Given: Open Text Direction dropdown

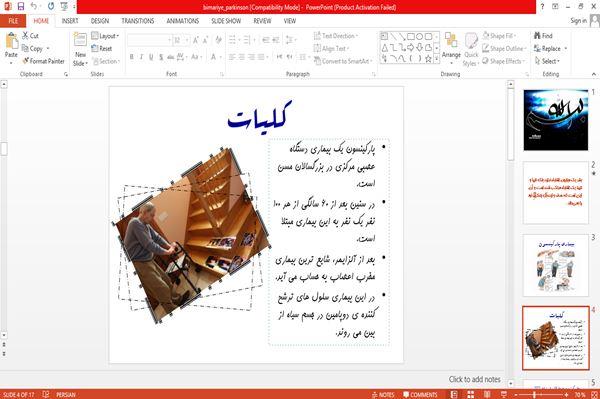Looking at the screenshot, I should (336, 36).
